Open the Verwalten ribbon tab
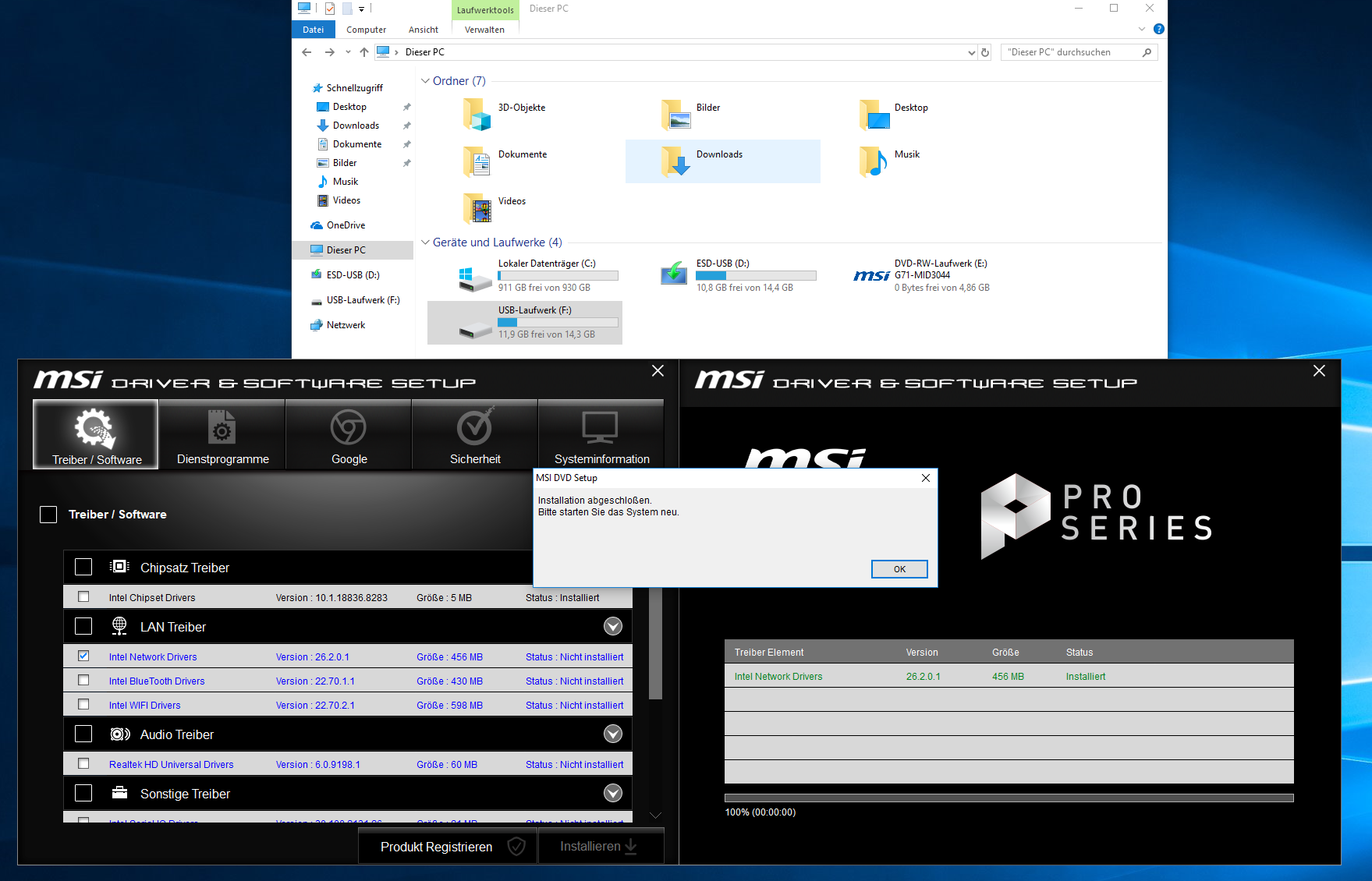The image size is (1372, 881). coord(484,30)
